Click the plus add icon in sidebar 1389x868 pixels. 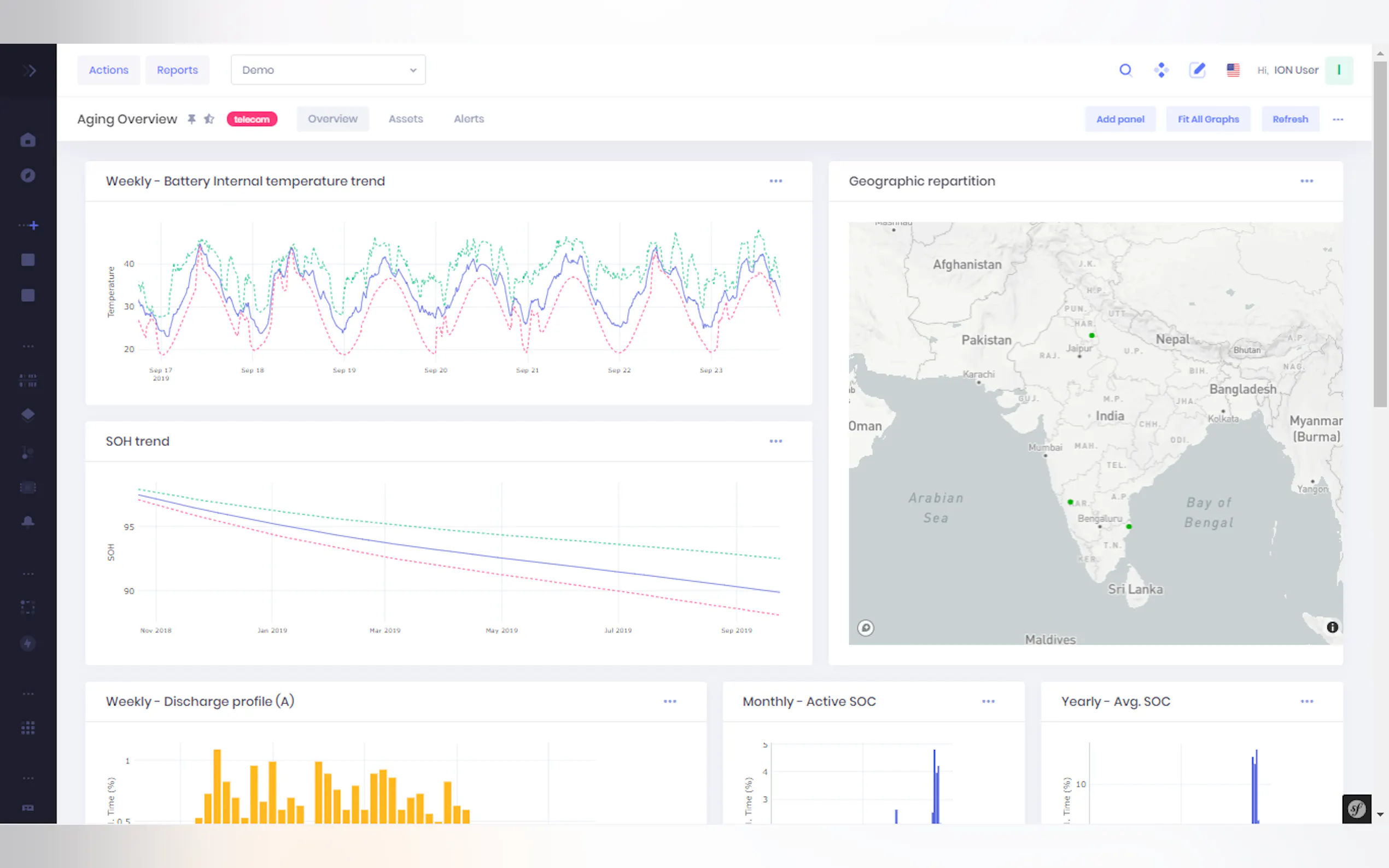[x=33, y=226]
